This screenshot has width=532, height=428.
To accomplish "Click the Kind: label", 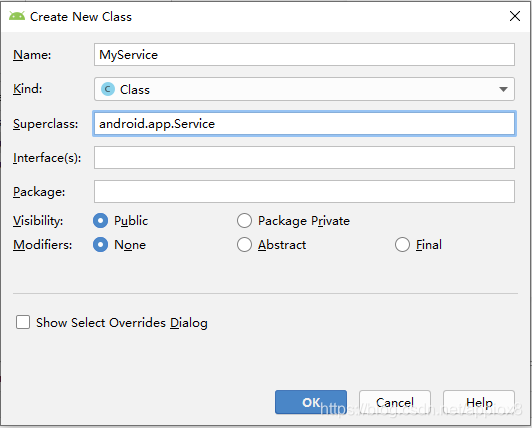I will tap(27, 89).
